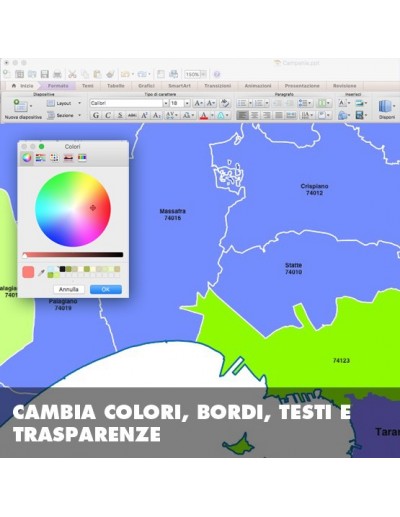Click the Print icon in toolbar
This screenshot has width=400, height=517.
57,74
